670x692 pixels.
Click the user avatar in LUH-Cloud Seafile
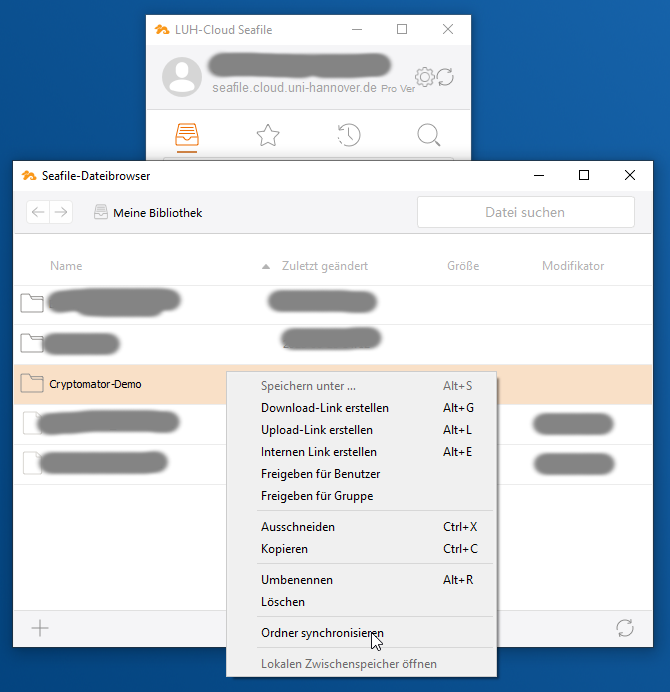coord(182,77)
